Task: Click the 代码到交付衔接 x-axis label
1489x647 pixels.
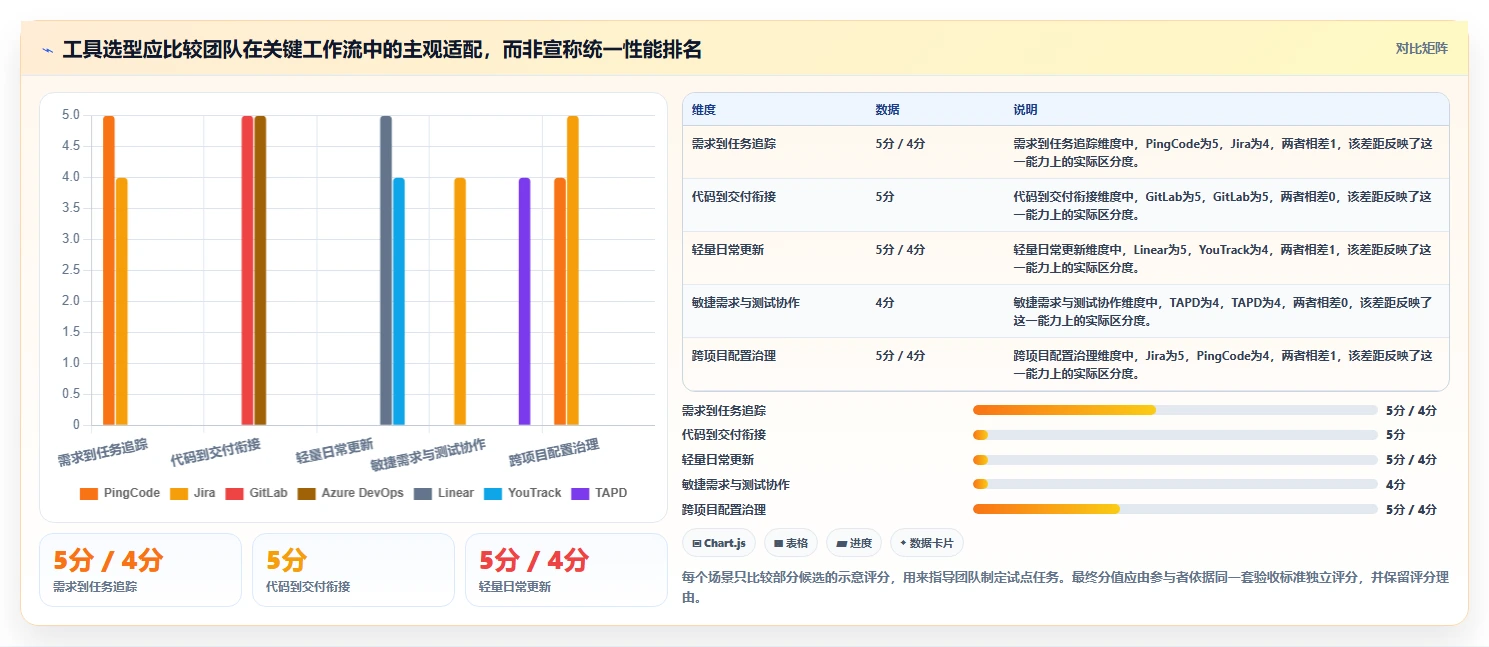Action: [x=216, y=452]
